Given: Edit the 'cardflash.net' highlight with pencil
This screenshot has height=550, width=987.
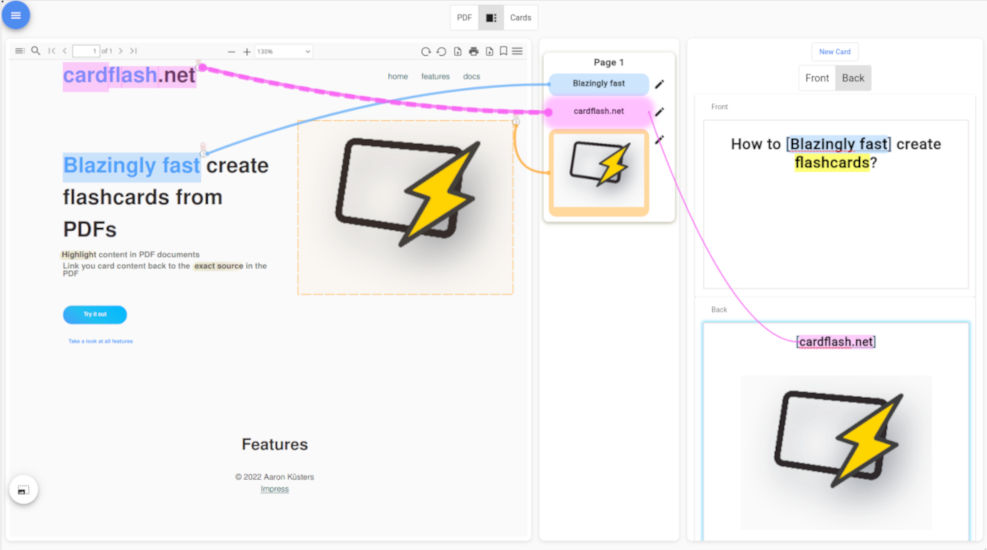Looking at the screenshot, I should click(x=659, y=112).
